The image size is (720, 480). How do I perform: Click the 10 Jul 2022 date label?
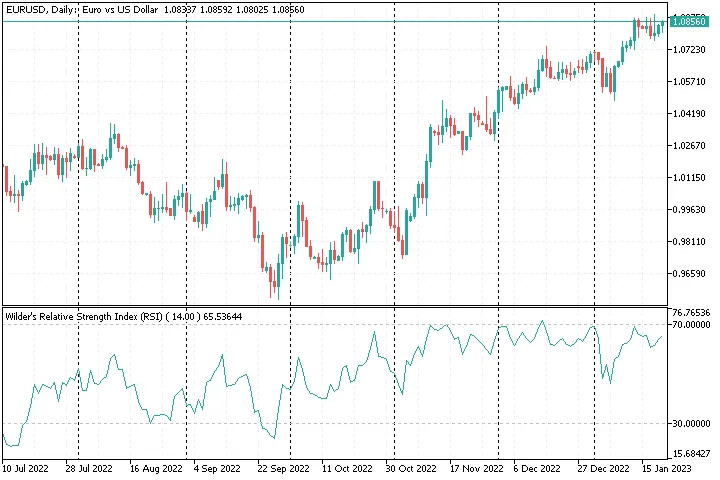27,468
